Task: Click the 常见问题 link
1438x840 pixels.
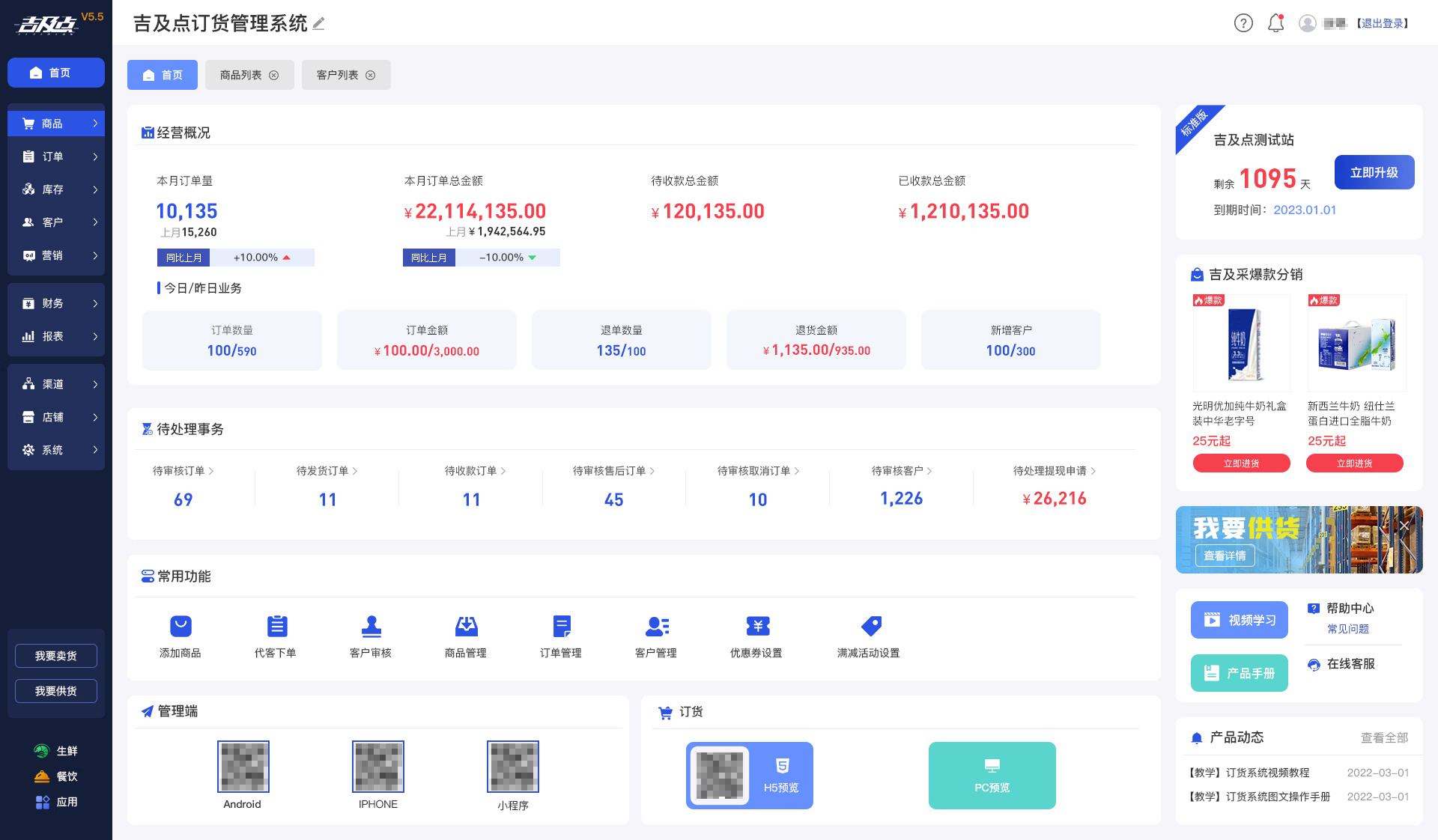Action: (1348, 629)
